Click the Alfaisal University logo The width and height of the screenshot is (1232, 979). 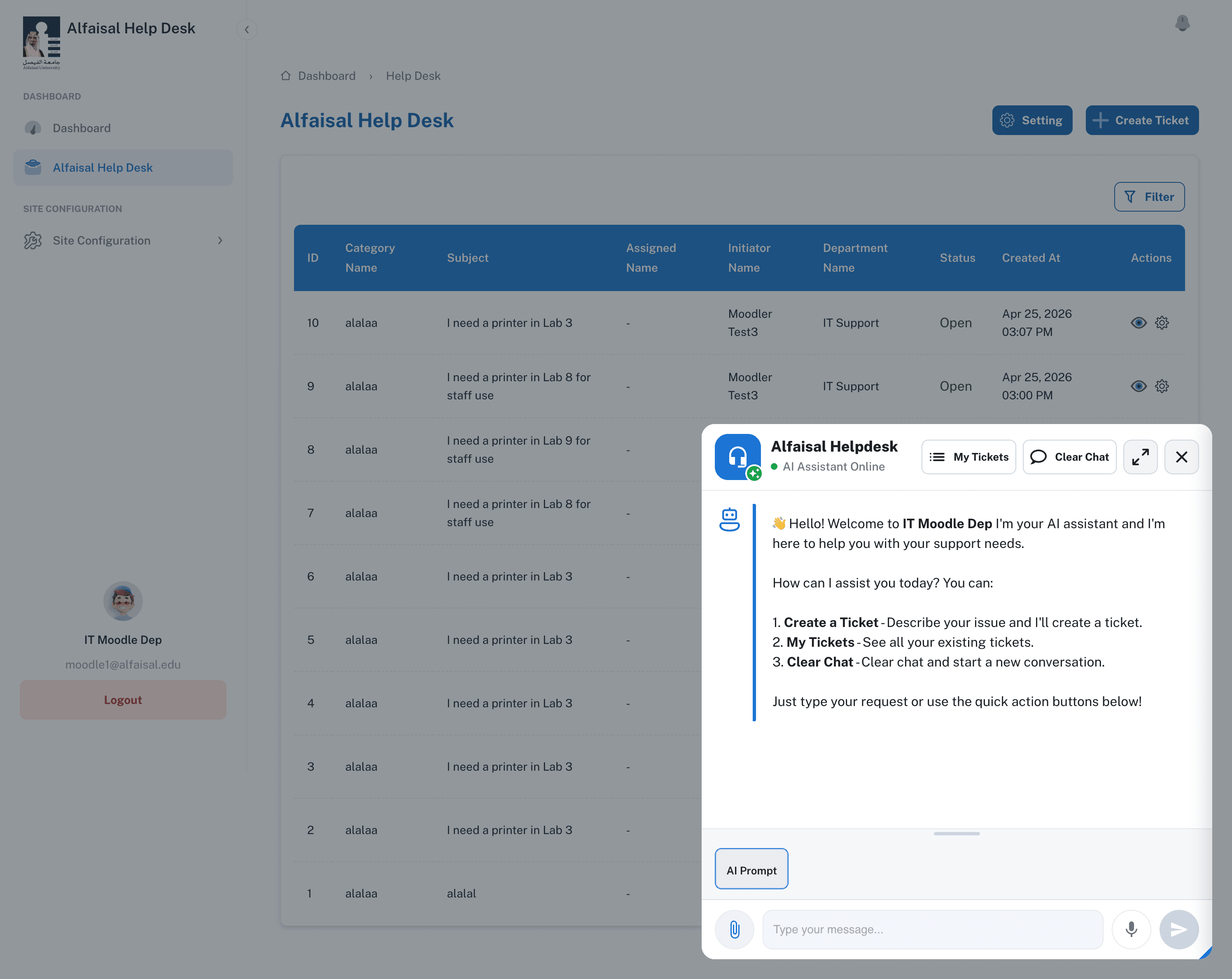(x=41, y=43)
